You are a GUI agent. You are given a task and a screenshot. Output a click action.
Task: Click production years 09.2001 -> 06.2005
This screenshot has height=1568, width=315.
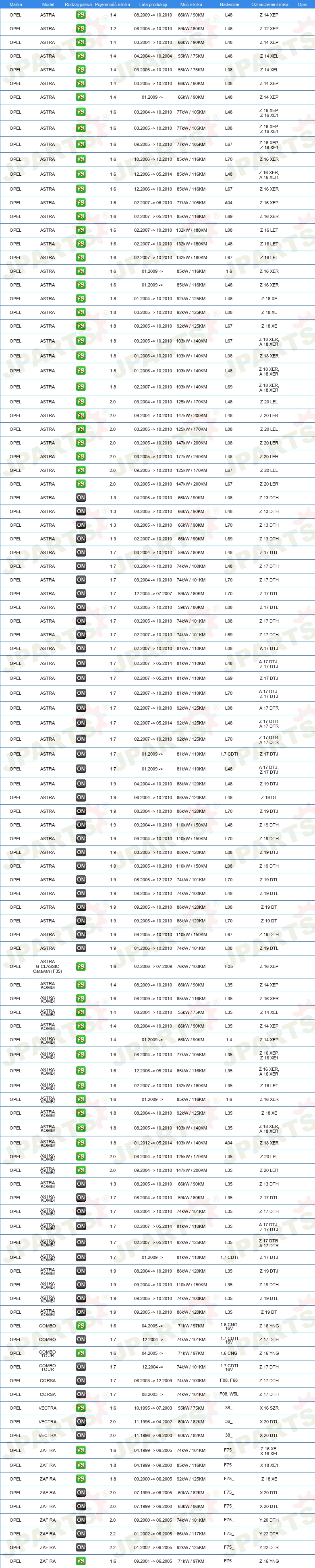pyautogui.click(x=153, y=1561)
